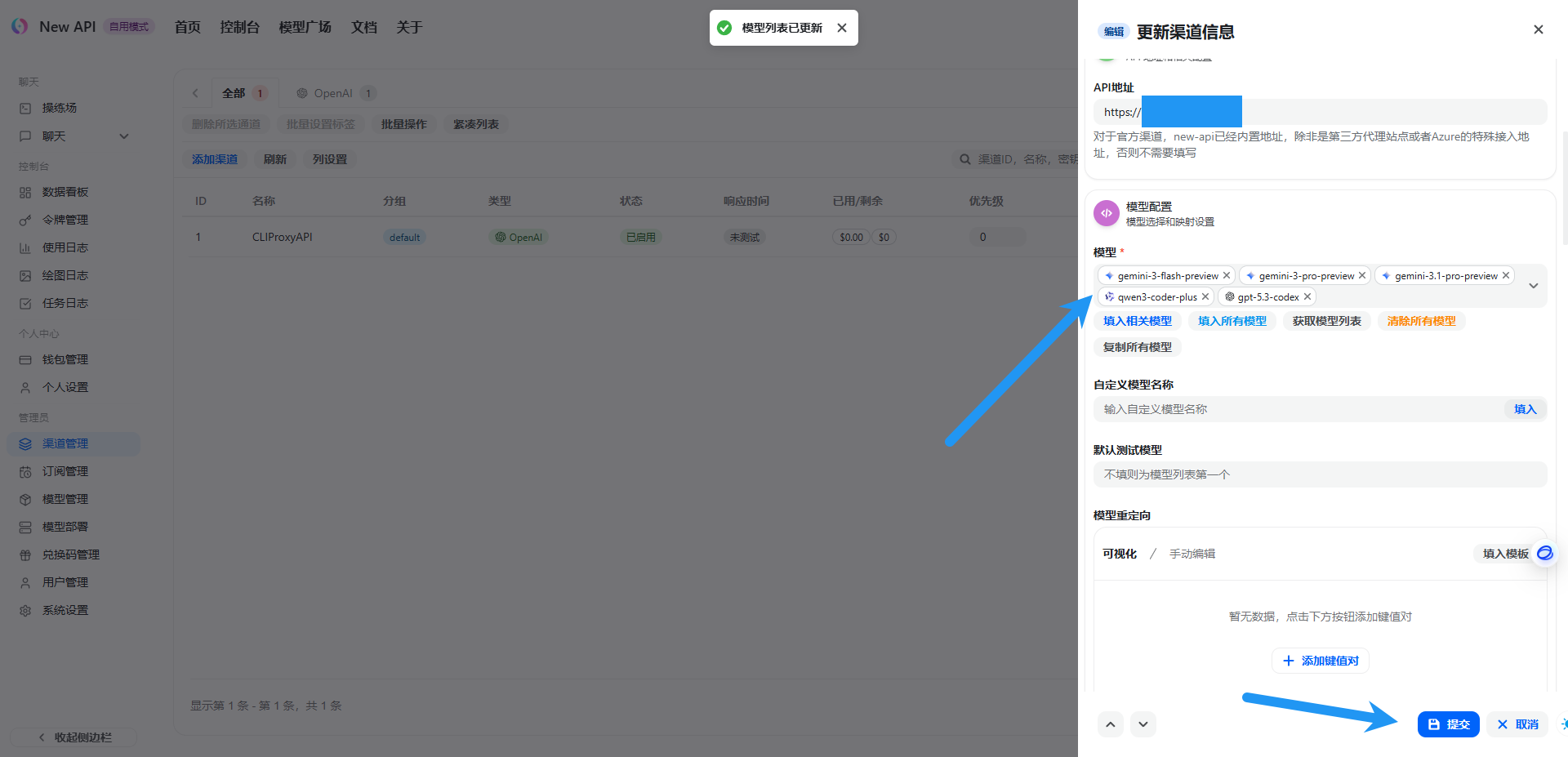
Task: Close the update channel info panel
Action: [1538, 29]
